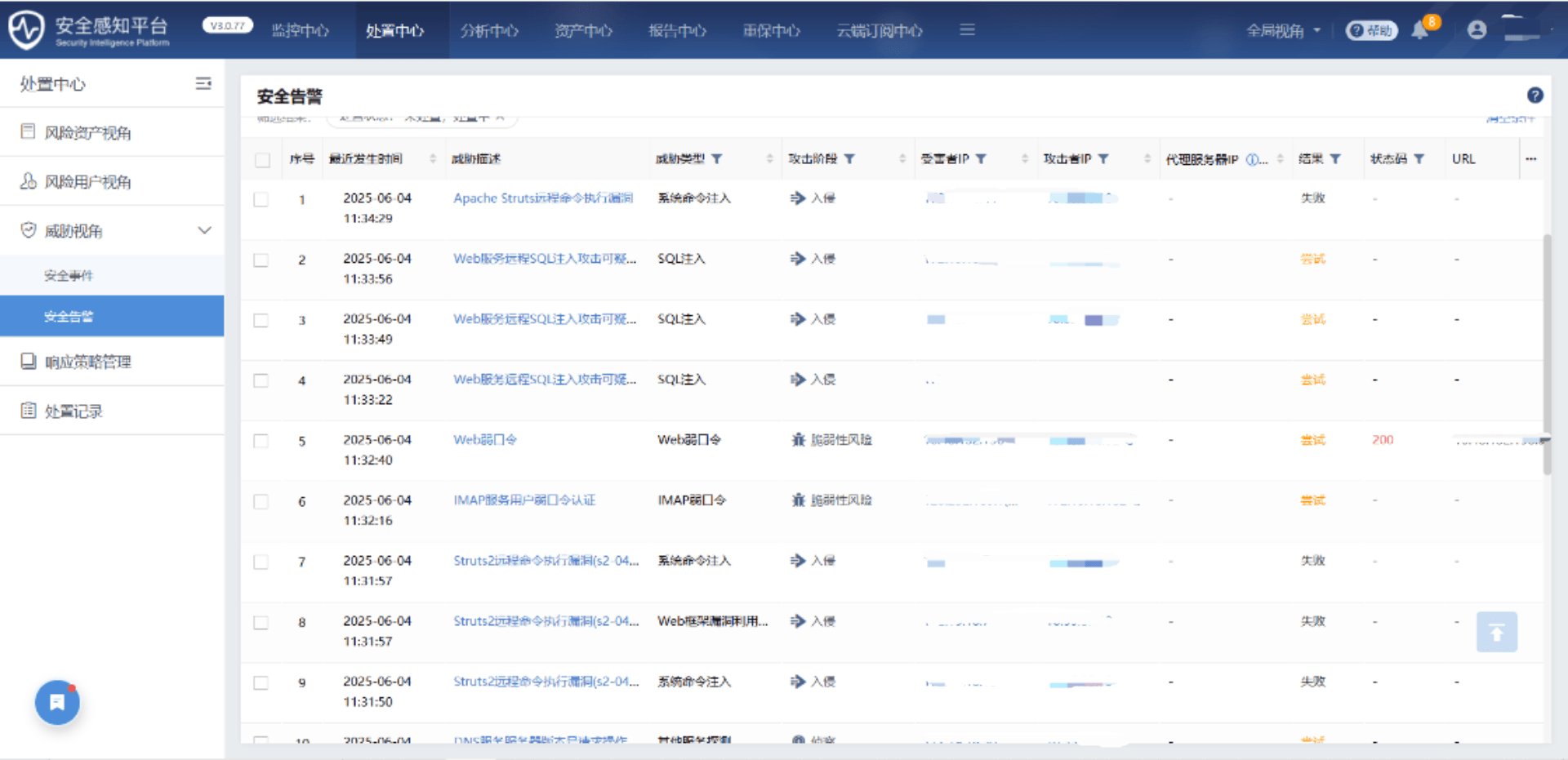1568x760 pixels.
Task: Click filter icon on 威胁类型 column
Action: click(x=717, y=159)
